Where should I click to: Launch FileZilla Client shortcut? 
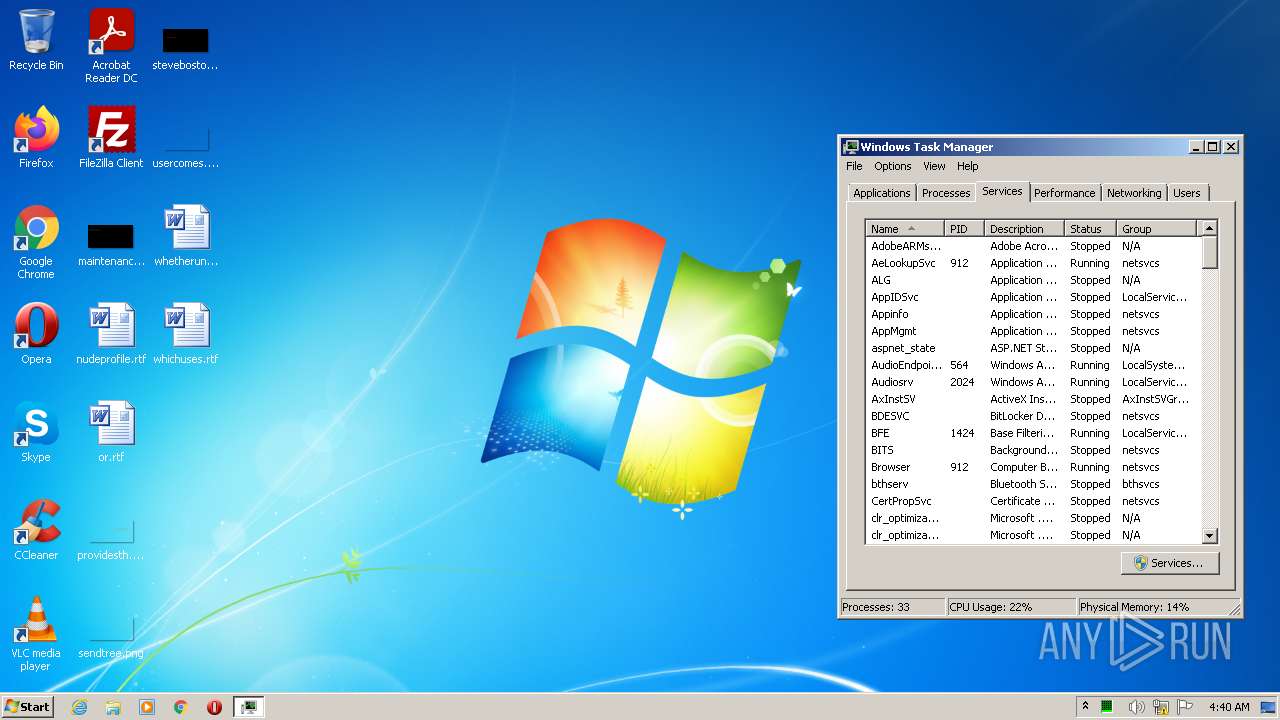coord(111,137)
